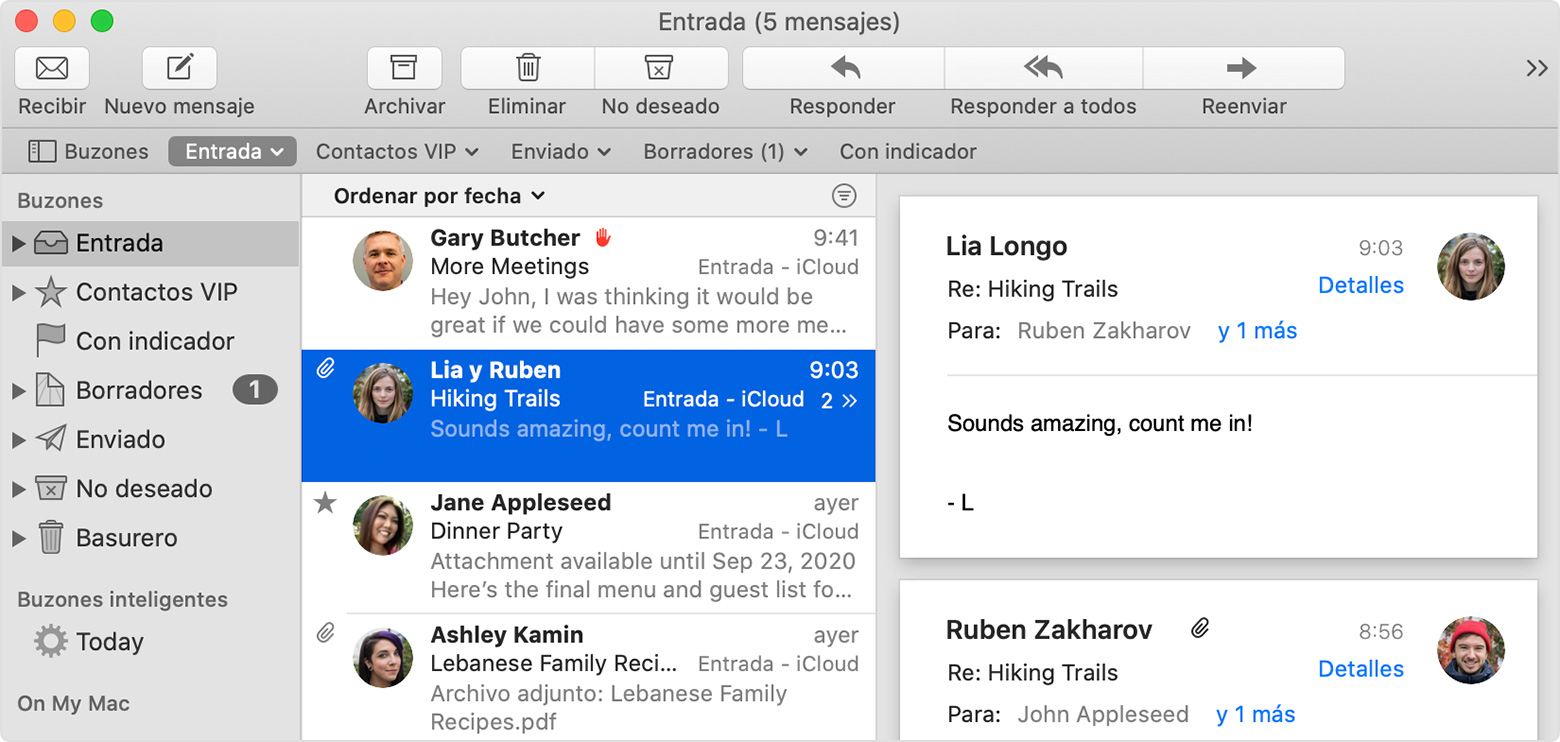Click the Recibir envelope icon
The width and height of the screenshot is (1560, 742).
[52, 68]
